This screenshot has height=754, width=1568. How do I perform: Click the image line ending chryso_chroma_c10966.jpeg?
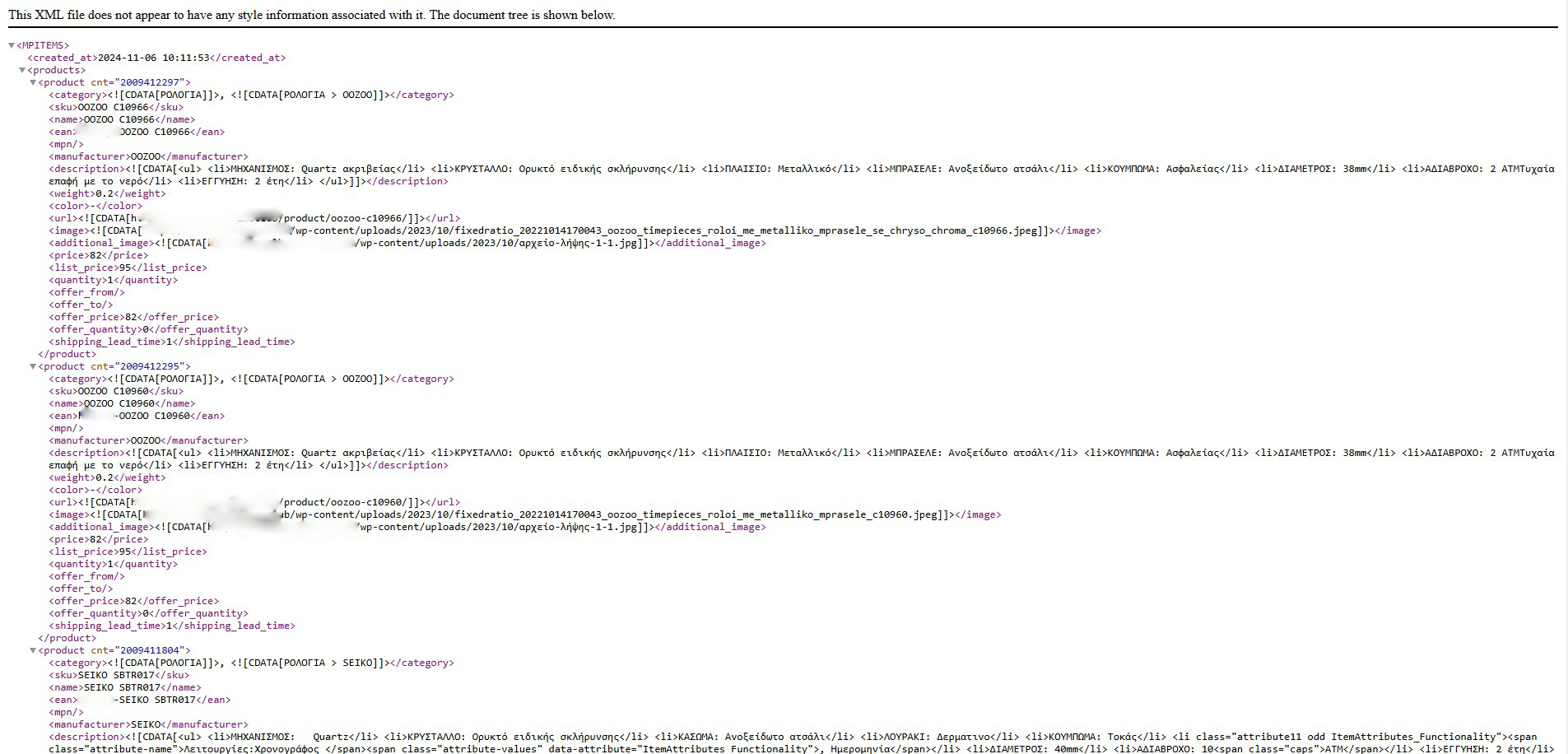pos(575,230)
